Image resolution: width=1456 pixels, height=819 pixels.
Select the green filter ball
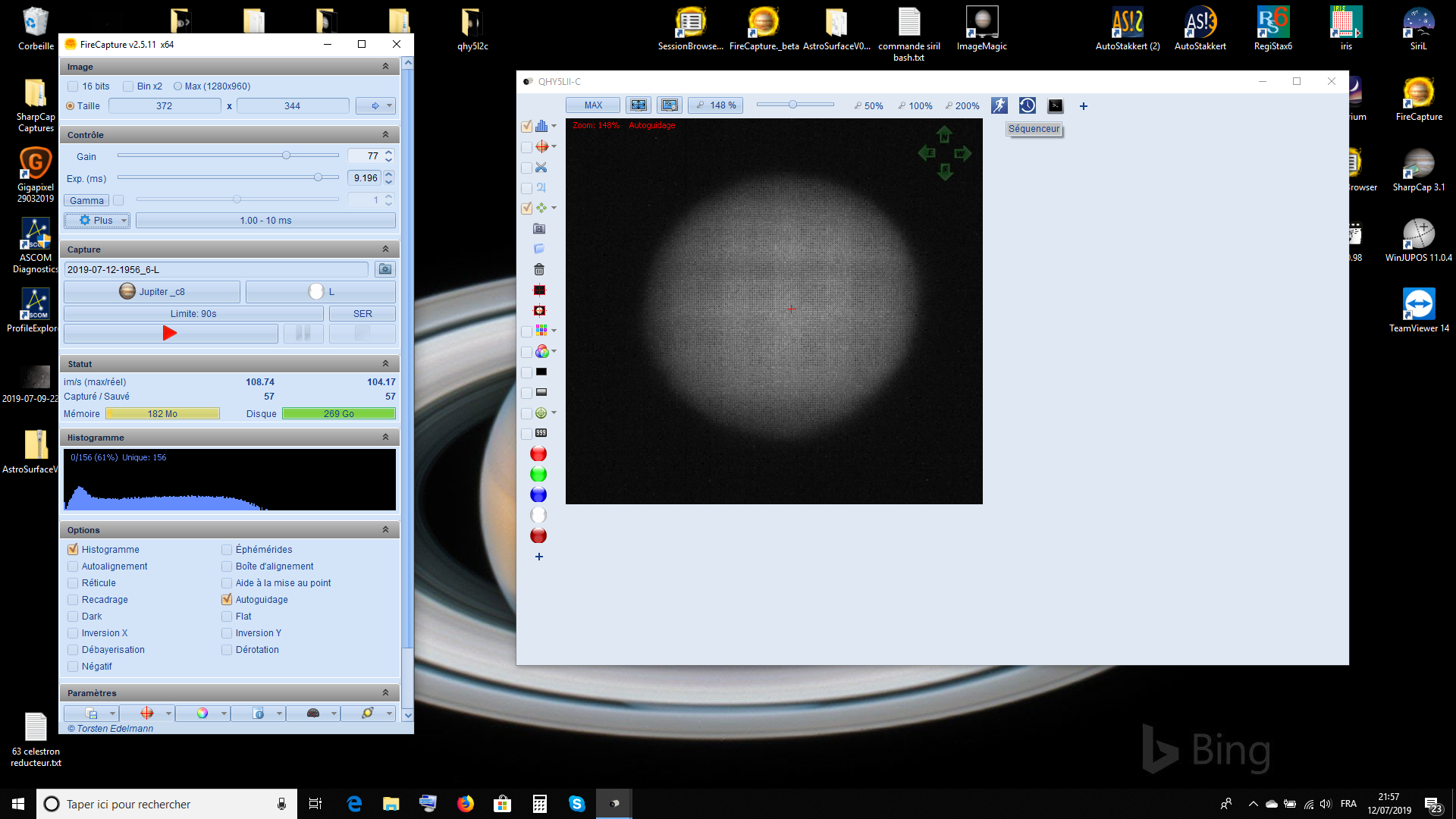coord(538,474)
